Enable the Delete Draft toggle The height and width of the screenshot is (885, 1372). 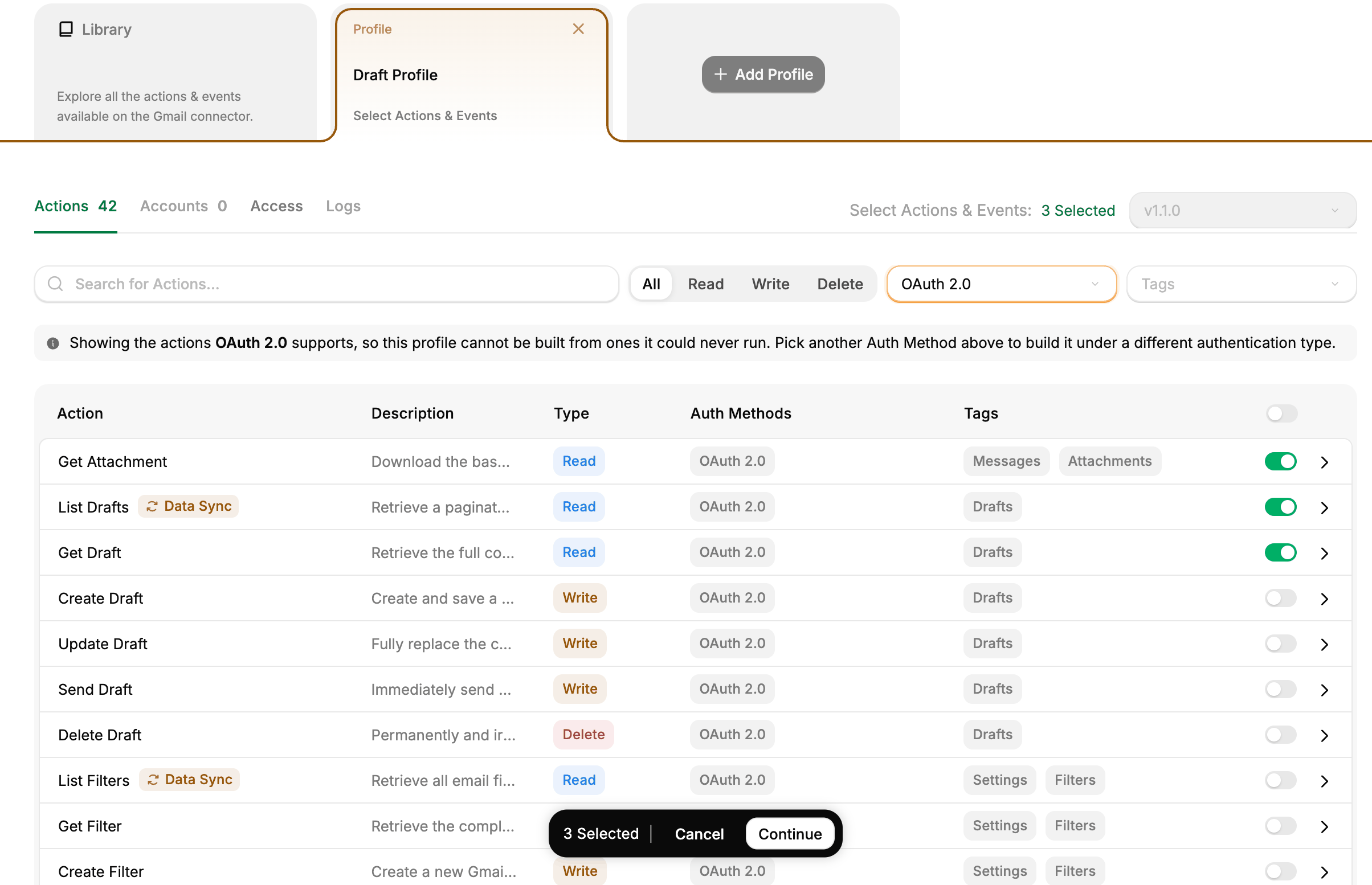(x=1280, y=735)
